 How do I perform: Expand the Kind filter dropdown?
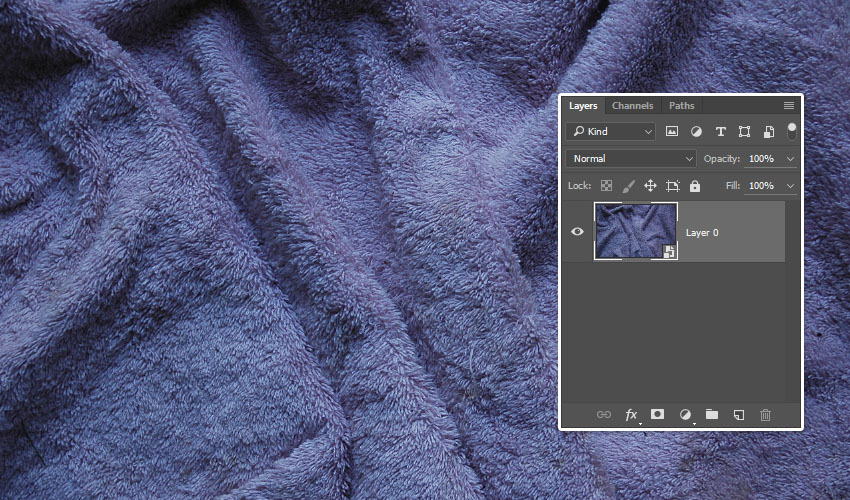(610, 131)
